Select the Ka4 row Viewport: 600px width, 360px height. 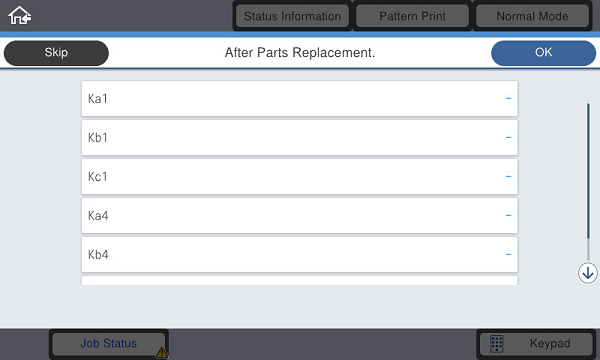(x=300, y=216)
